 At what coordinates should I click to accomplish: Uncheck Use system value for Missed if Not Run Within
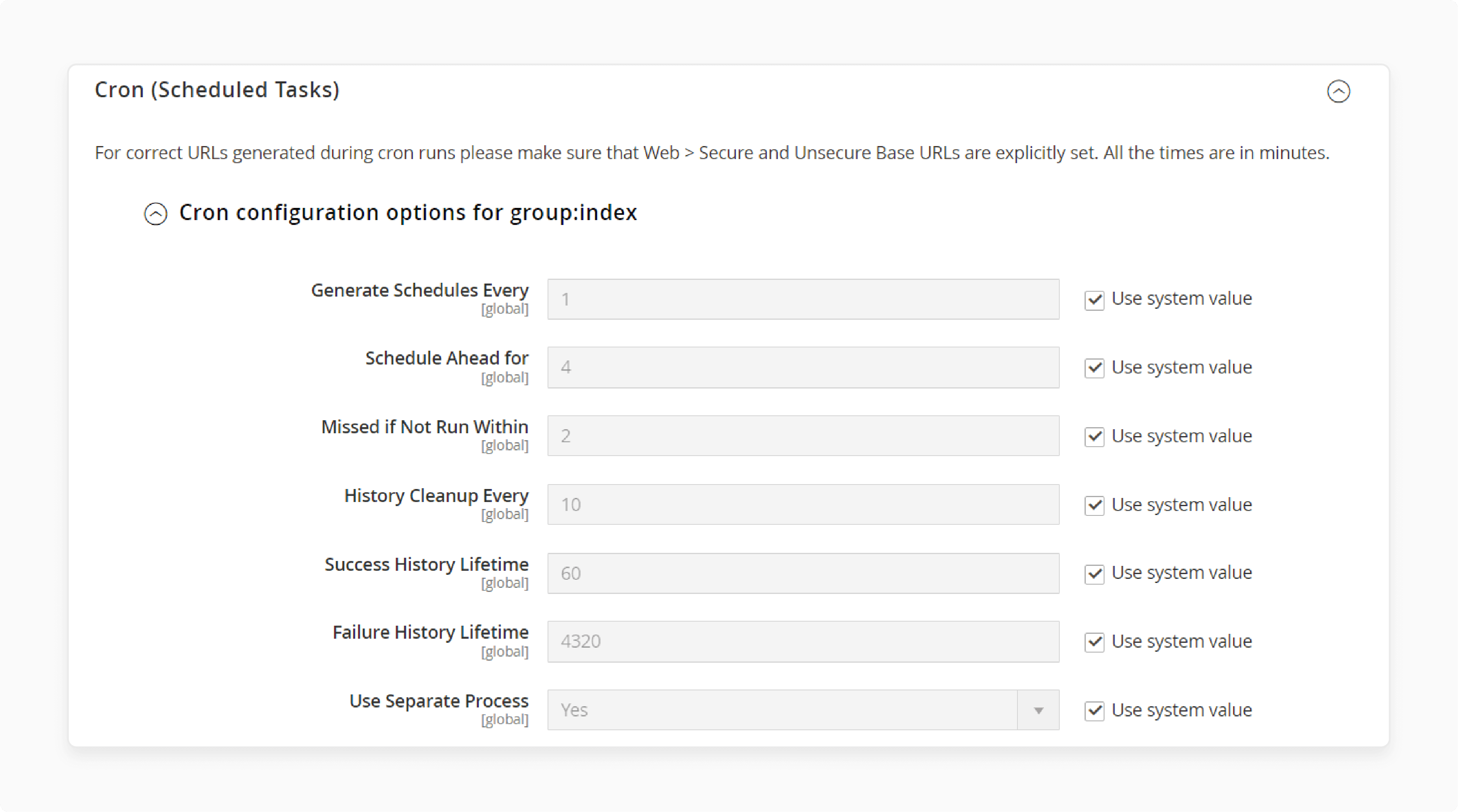click(1094, 436)
